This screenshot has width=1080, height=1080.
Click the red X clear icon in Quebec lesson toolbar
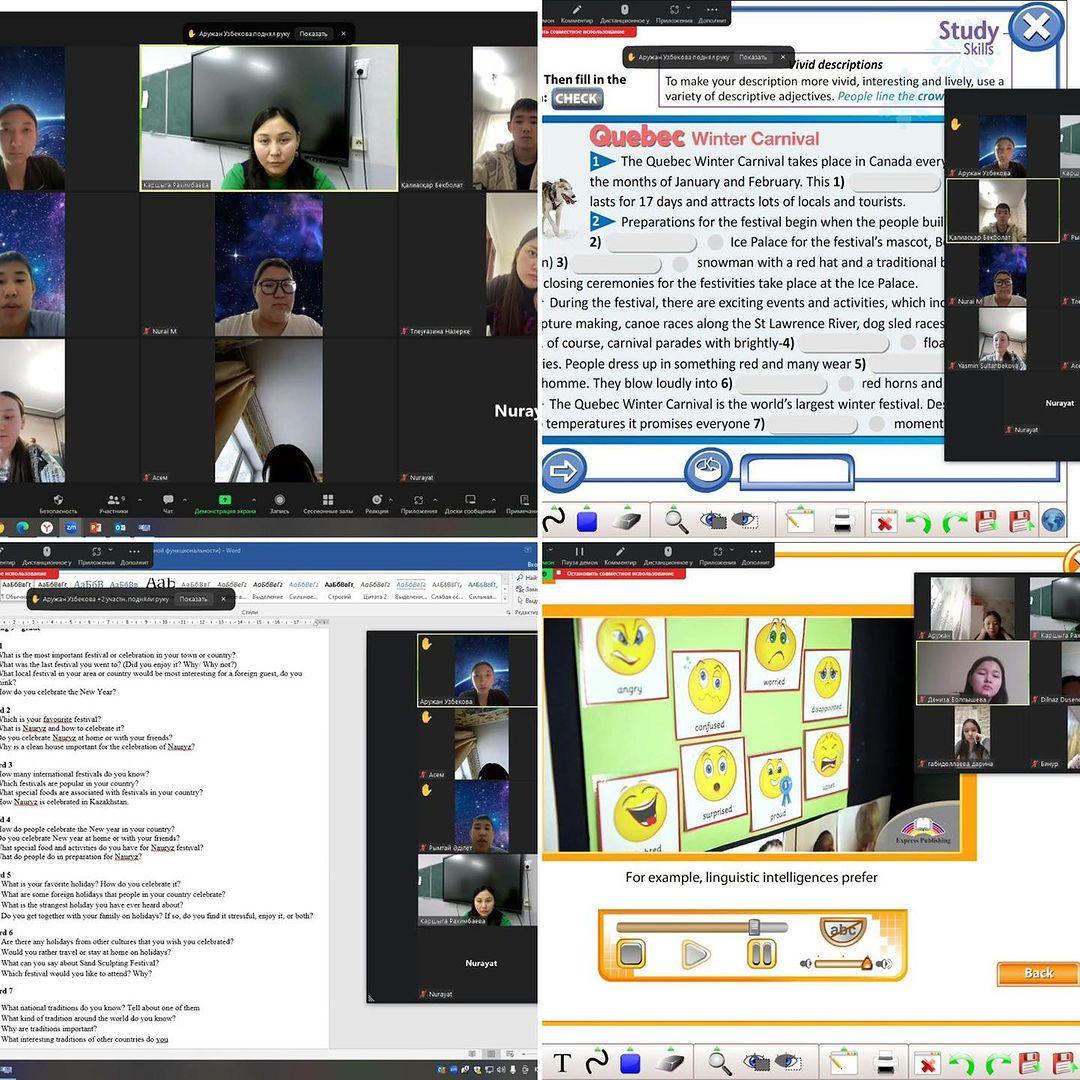pyautogui.click(x=884, y=521)
